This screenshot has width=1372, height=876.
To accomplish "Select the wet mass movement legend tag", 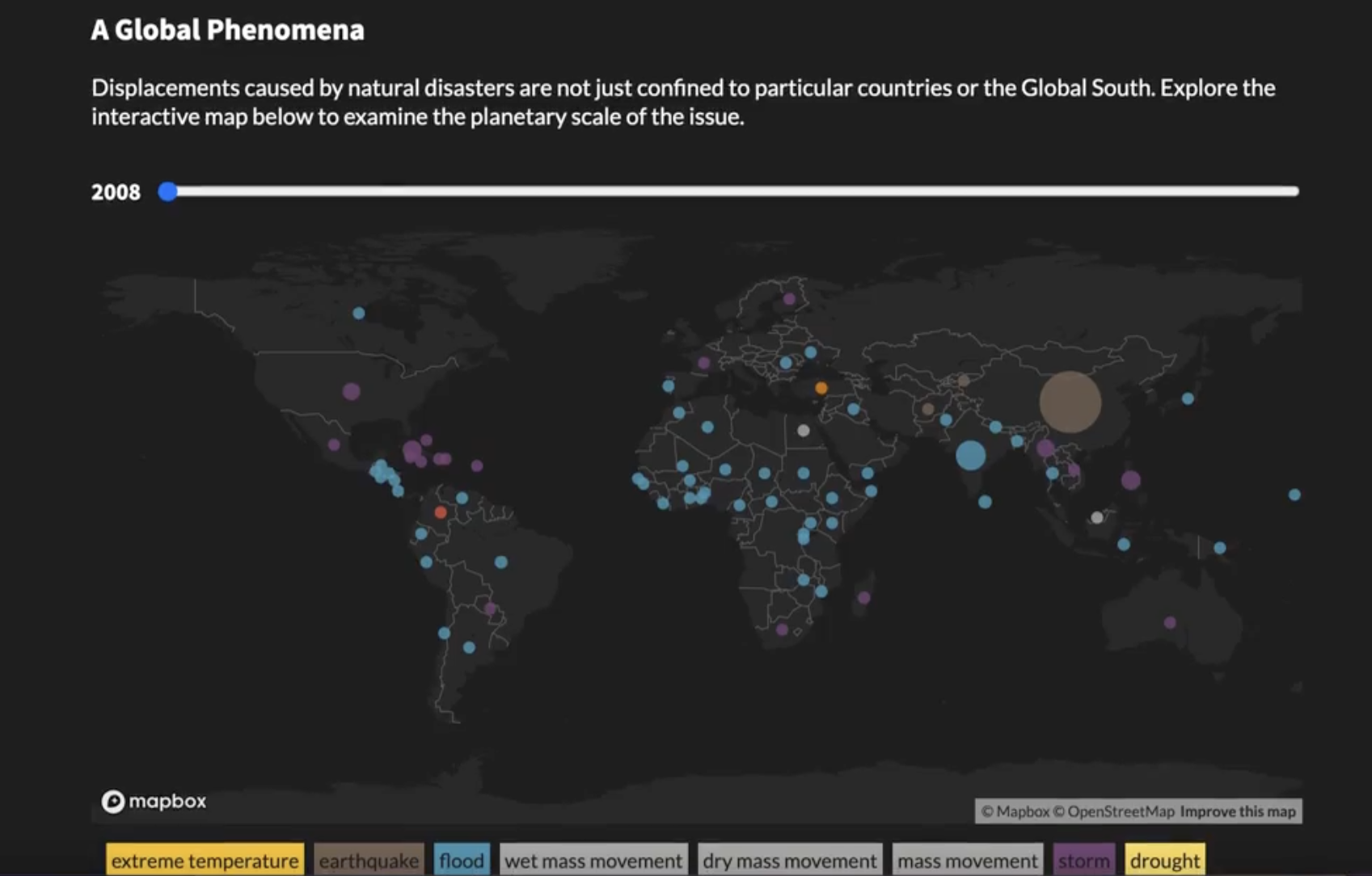I will (593, 860).
